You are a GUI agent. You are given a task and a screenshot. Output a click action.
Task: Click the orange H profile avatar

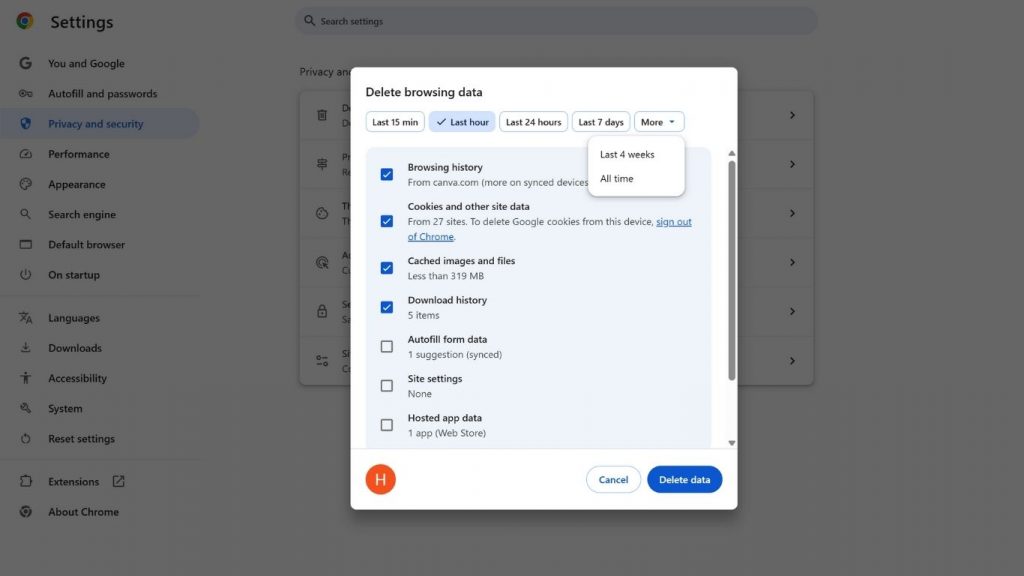click(x=380, y=480)
